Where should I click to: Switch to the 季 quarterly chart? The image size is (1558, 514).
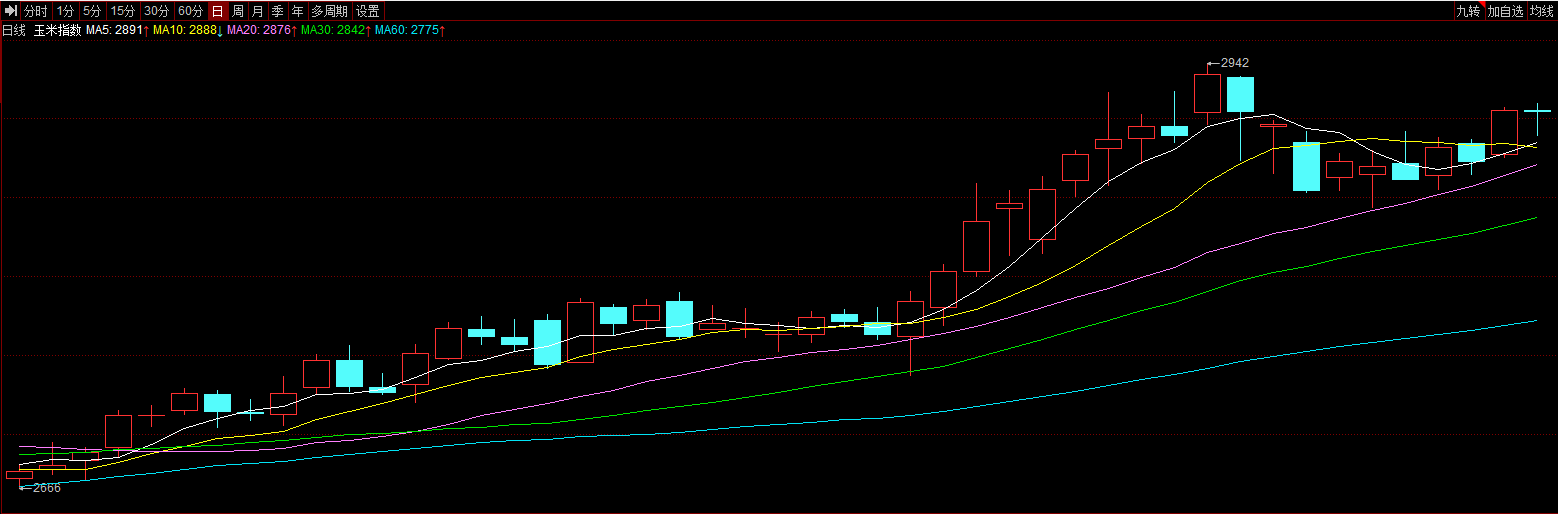[278, 11]
